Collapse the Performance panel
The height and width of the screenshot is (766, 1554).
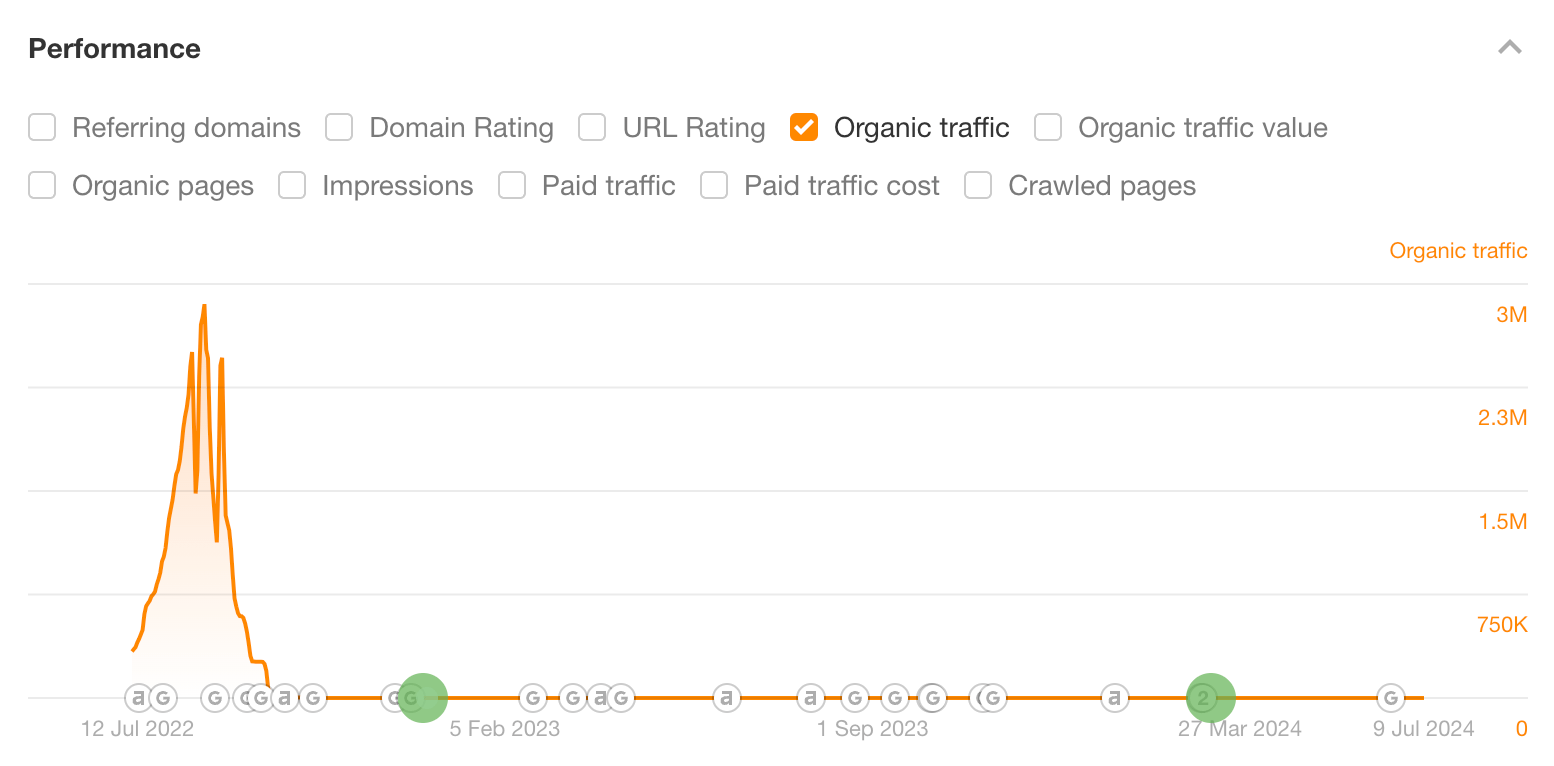pyautogui.click(x=1510, y=47)
